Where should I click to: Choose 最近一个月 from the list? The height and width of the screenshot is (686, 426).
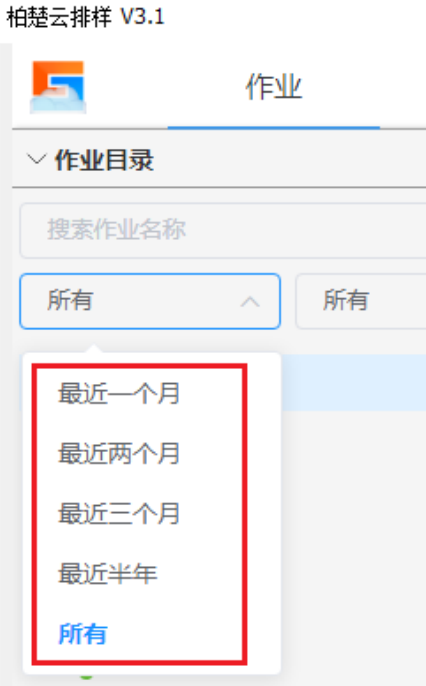pos(119,393)
